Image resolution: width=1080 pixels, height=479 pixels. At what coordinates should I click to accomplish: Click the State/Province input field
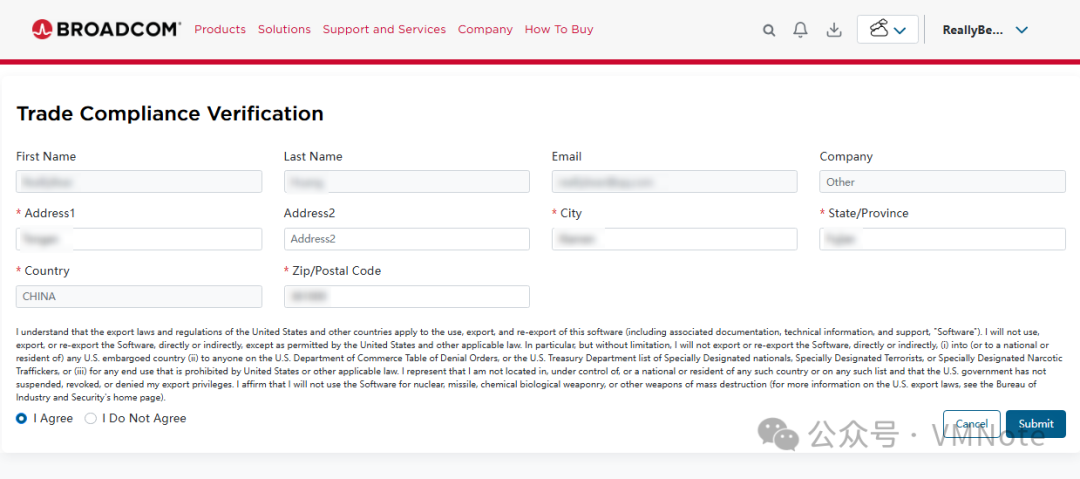pyautogui.click(x=942, y=239)
